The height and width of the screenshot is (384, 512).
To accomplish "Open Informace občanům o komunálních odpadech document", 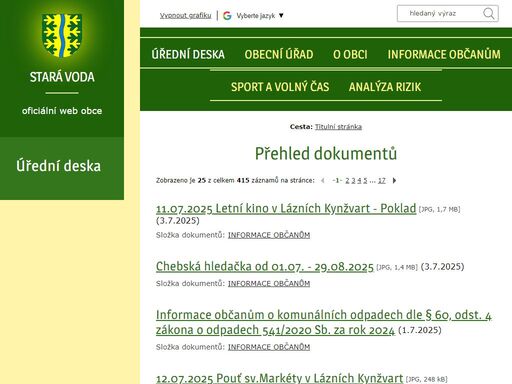I will (324, 322).
